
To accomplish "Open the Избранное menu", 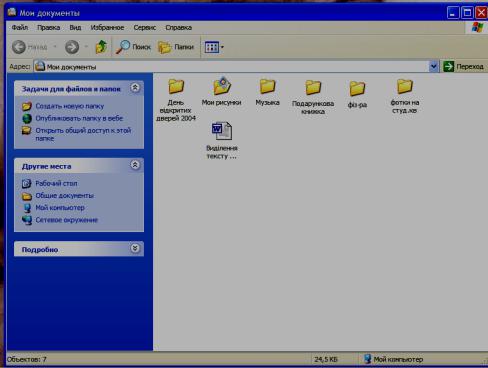I will tap(107, 28).
